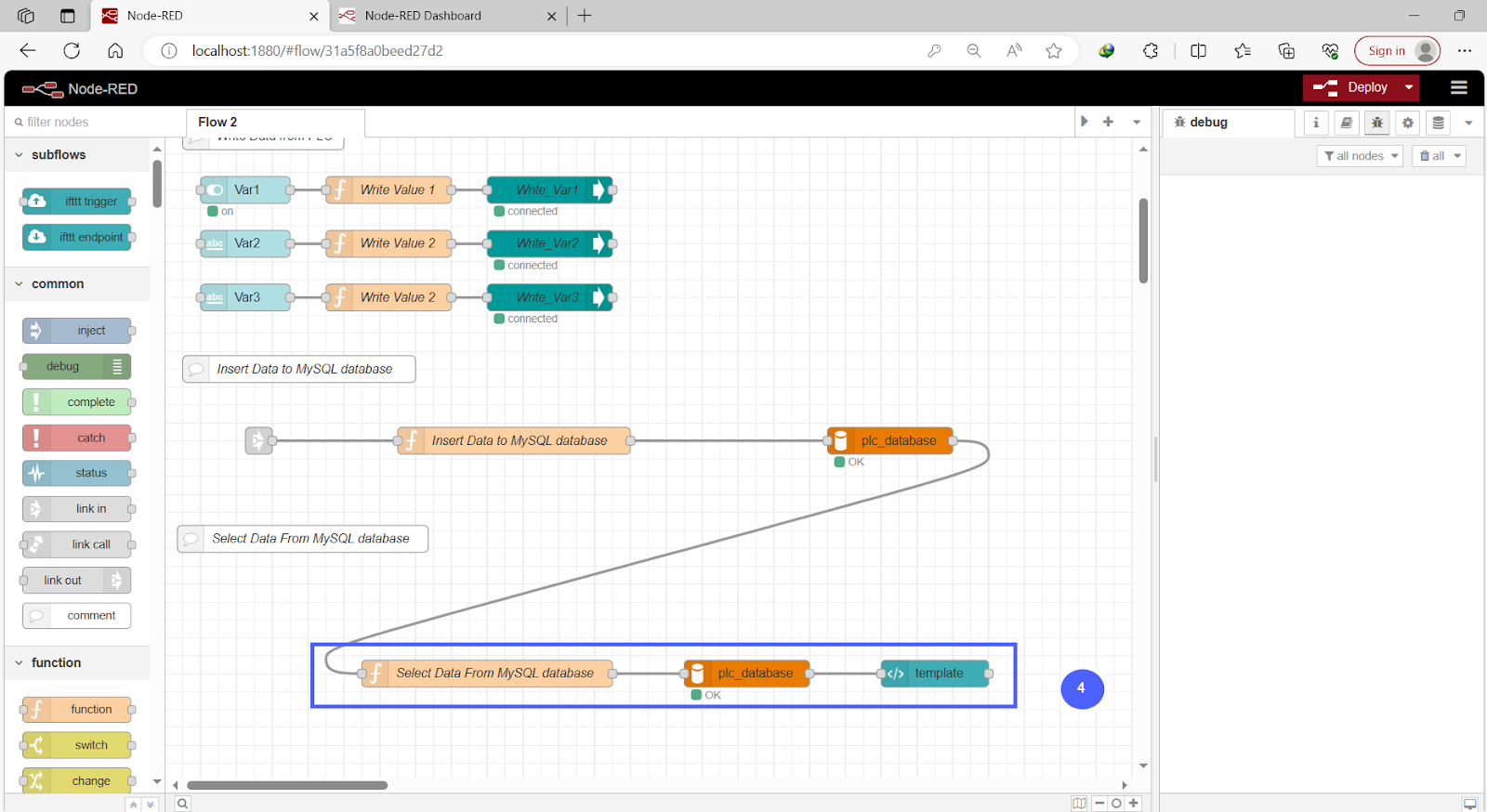Click the browser back arrow
The height and width of the screenshot is (812, 1487).
28,51
